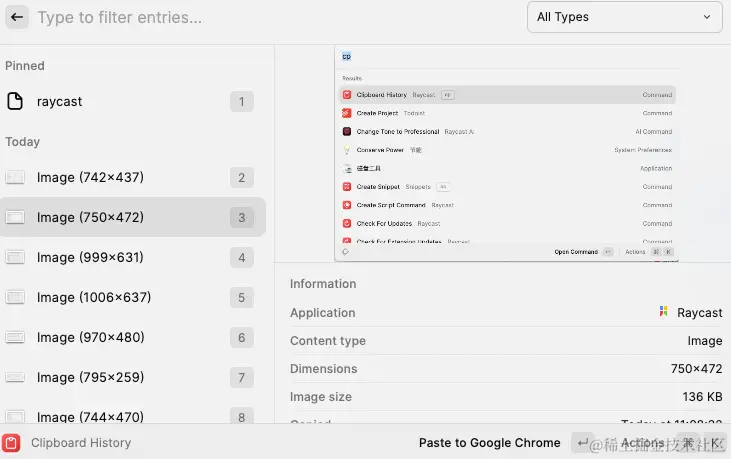
Task: Click the number 6 shortcut badge
Action: (x=241, y=338)
